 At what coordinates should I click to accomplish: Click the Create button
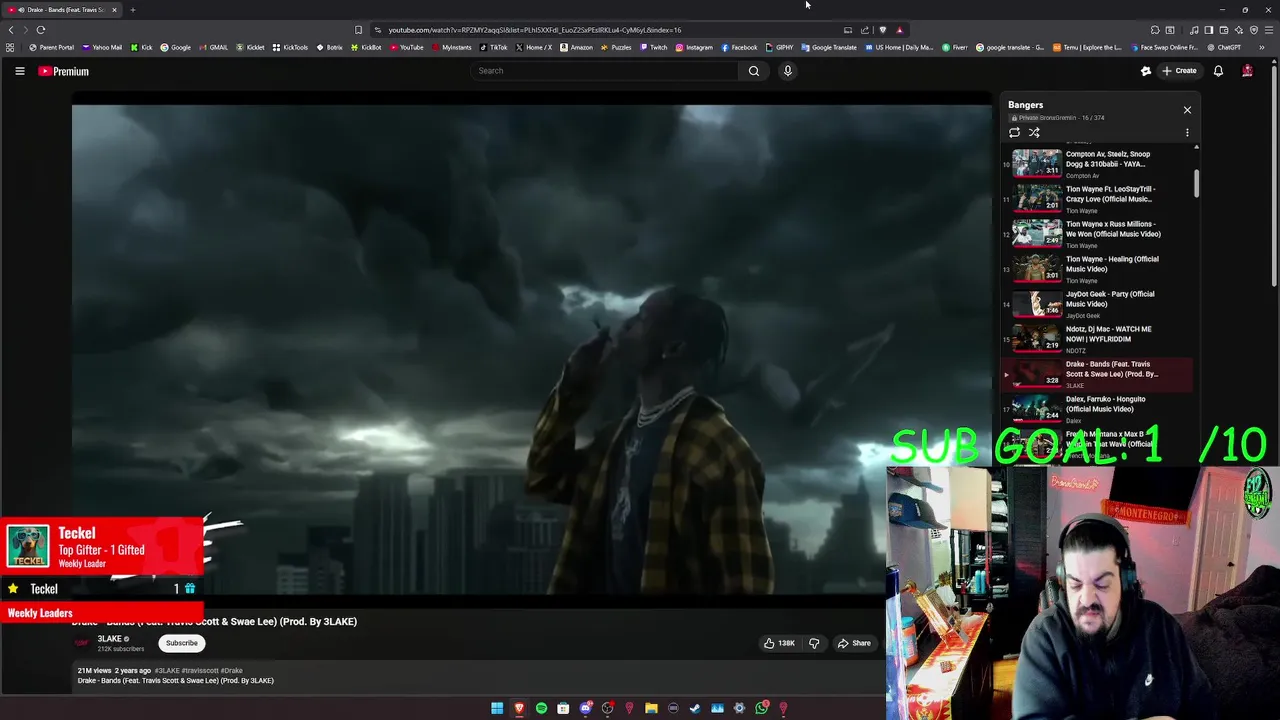(x=1179, y=71)
